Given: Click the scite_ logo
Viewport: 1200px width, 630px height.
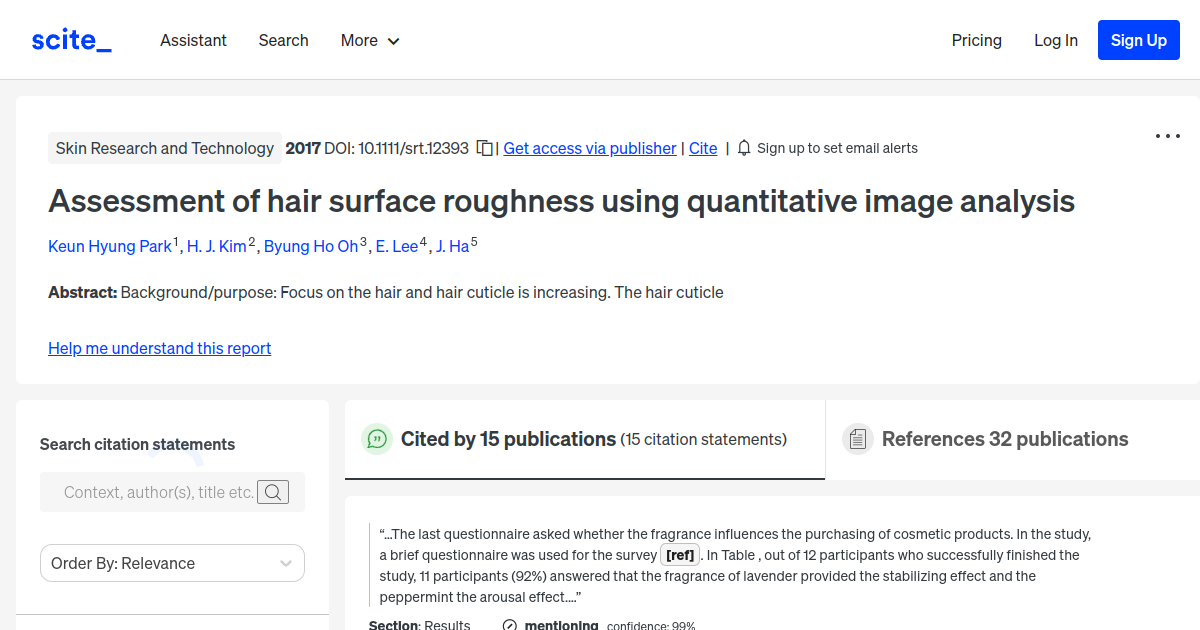Looking at the screenshot, I should (x=70, y=39).
